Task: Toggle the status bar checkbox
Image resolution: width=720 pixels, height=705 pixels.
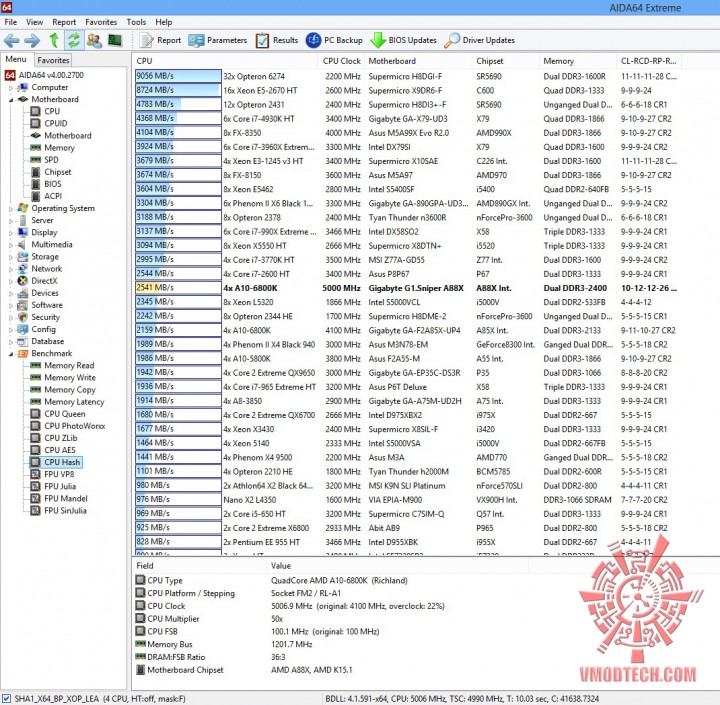Action: click(6, 699)
